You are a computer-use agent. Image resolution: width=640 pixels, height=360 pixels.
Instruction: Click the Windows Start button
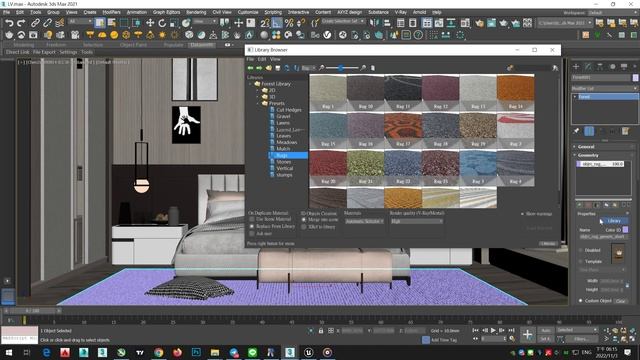(x=8, y=352)
